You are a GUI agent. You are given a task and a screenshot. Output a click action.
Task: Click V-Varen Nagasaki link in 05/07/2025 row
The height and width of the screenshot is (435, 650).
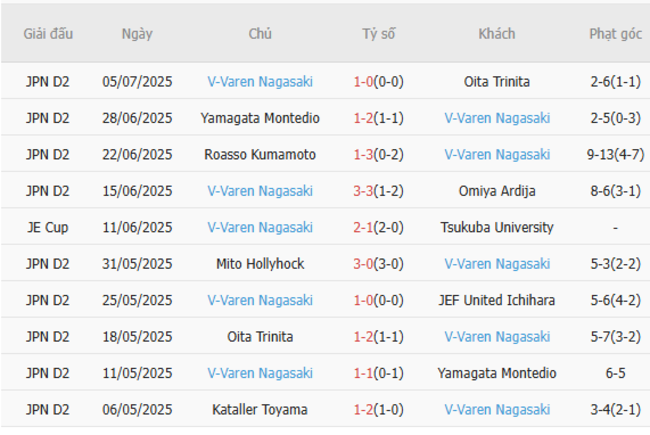tap(260, 82)
